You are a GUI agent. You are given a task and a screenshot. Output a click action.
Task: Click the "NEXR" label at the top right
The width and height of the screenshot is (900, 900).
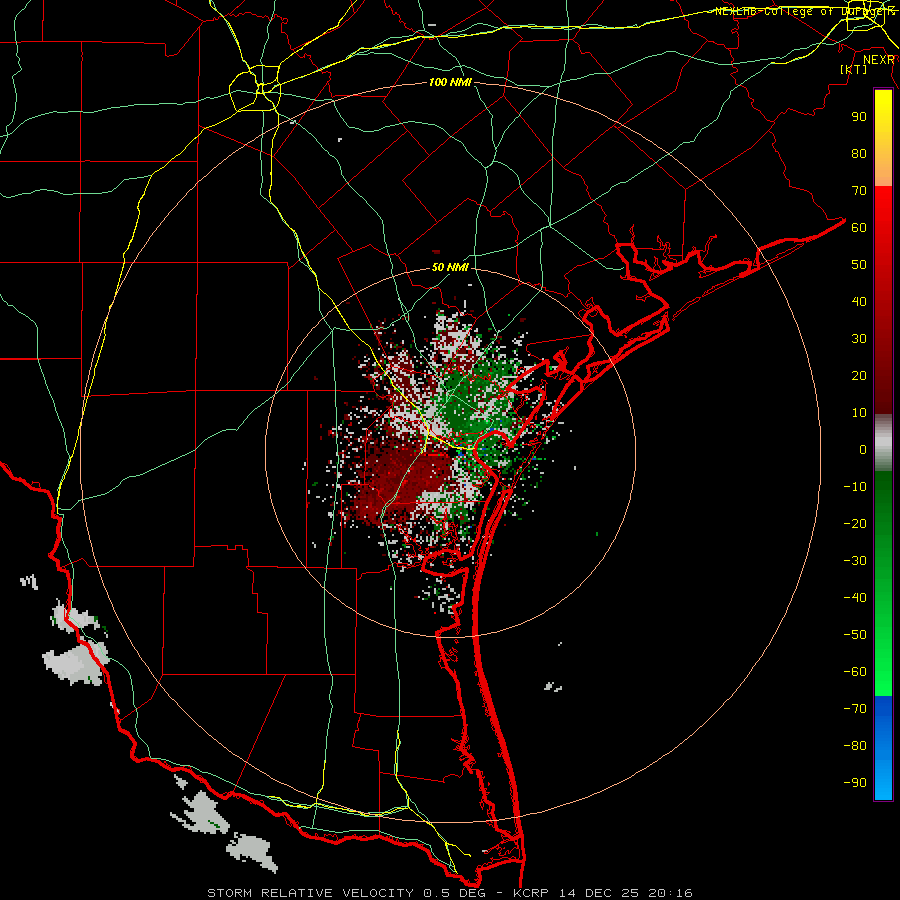[879, 60]
